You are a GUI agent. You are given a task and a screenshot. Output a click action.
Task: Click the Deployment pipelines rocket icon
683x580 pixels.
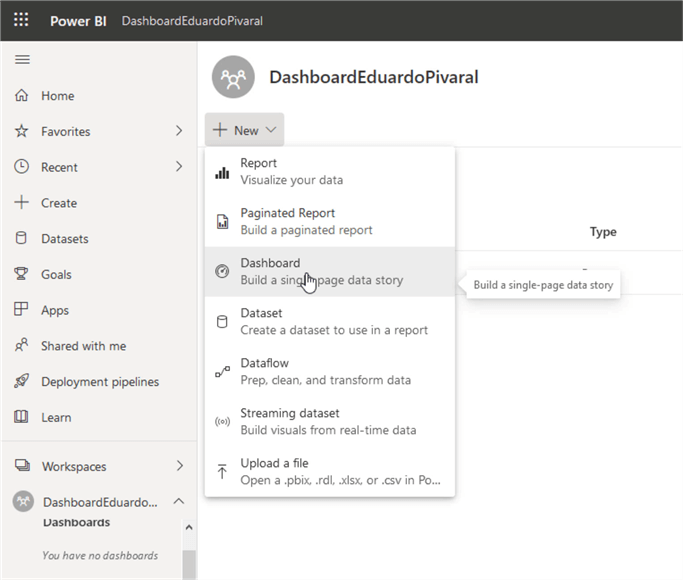pyautogui.click(x=21, y=381)
